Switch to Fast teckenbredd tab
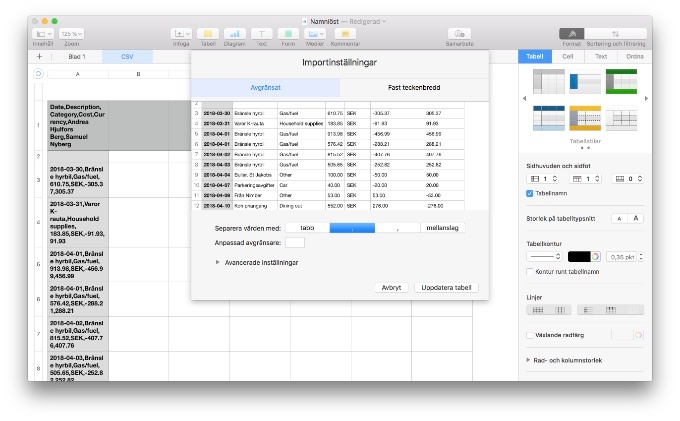This screenshot has height=421, width=680. point(414,88)
